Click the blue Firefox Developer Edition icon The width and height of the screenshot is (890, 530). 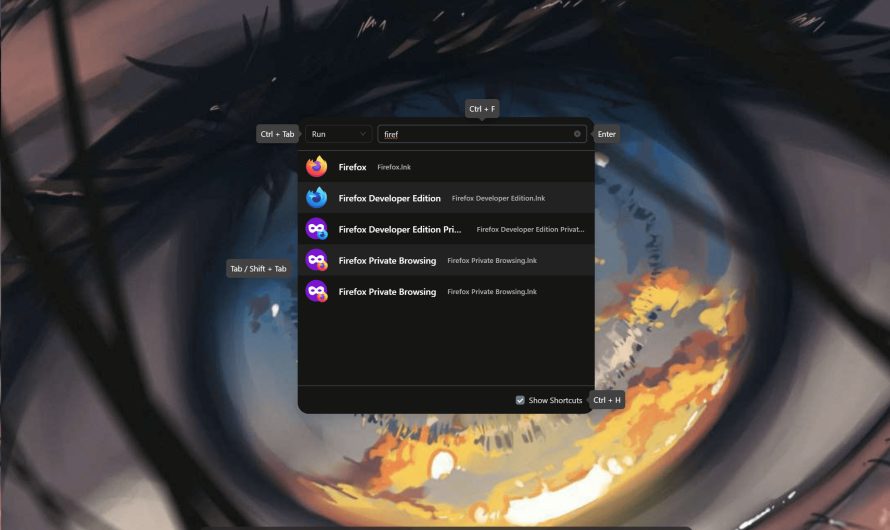317,198
